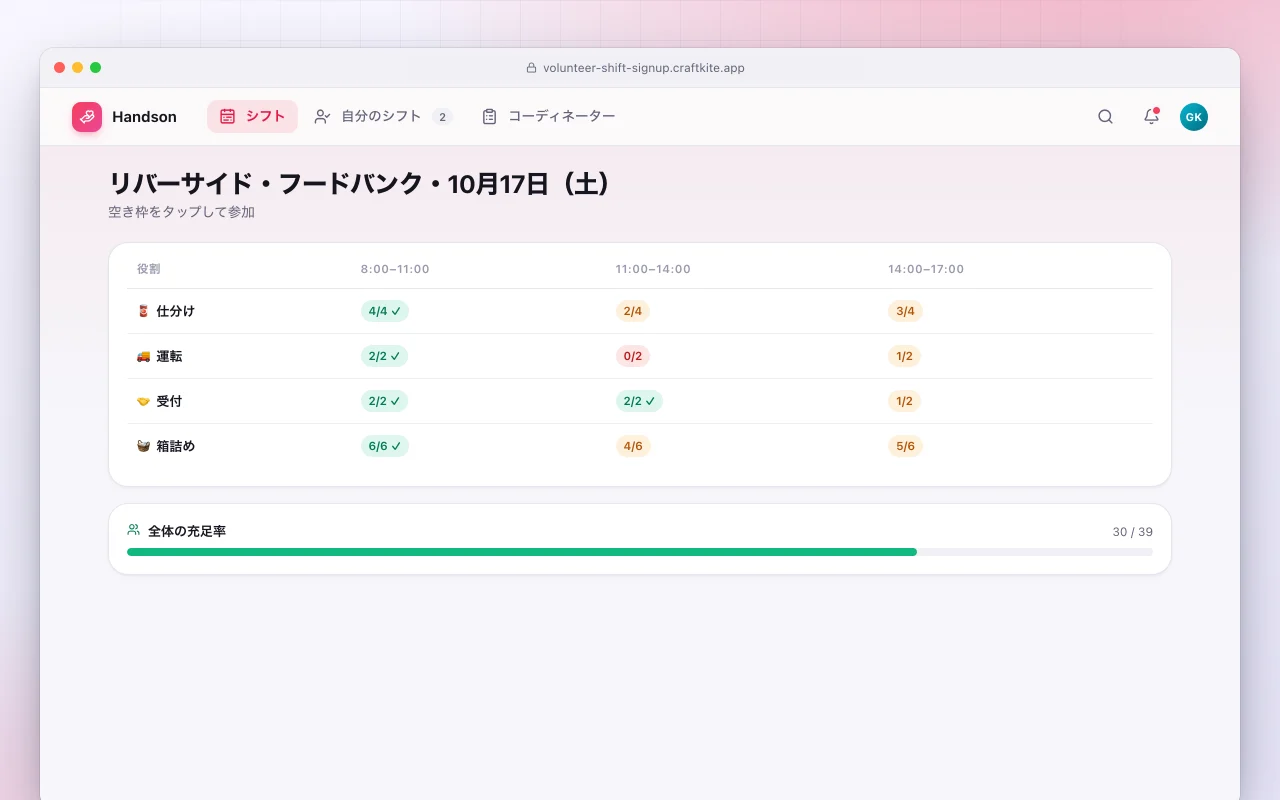Select 受付 8:00–11:00 slot showing 2/2
The image size is (1280, 800).
pyautogui.click(x=385, y=401)
